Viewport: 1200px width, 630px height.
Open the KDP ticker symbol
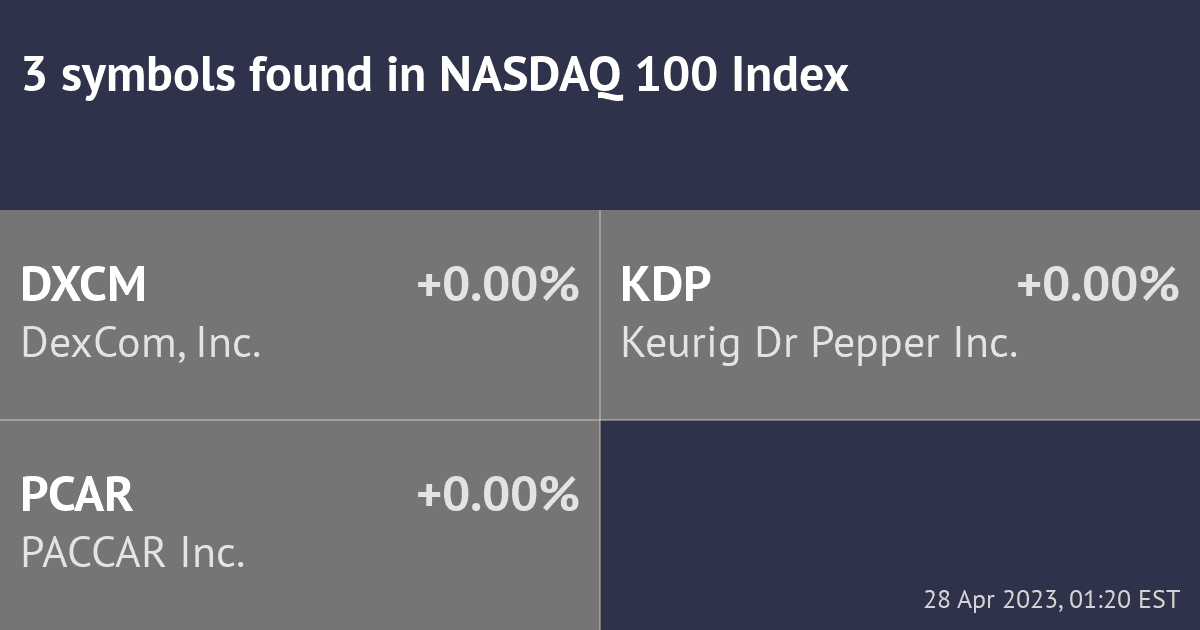tap(666, 286)
